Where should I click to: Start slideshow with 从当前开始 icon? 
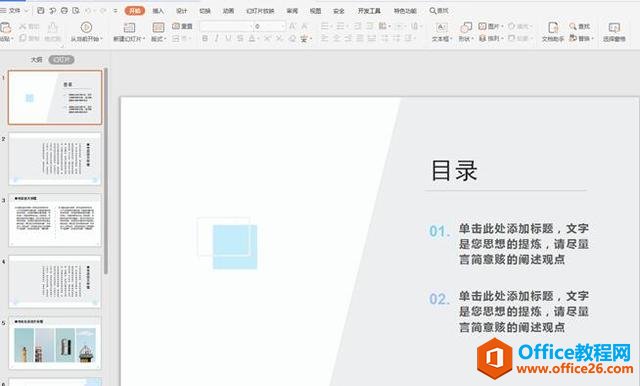pos(86,27)
